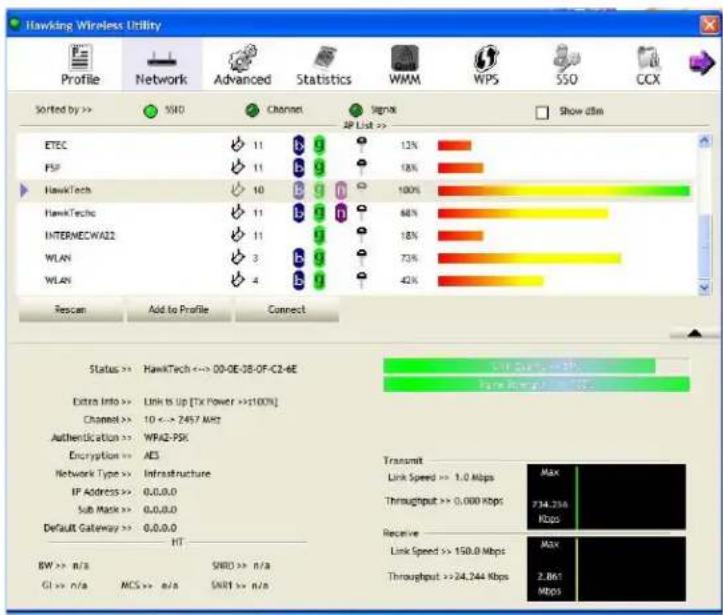
Task: Click the ETEC channel antenna icon
Action: tap(237, 145)
